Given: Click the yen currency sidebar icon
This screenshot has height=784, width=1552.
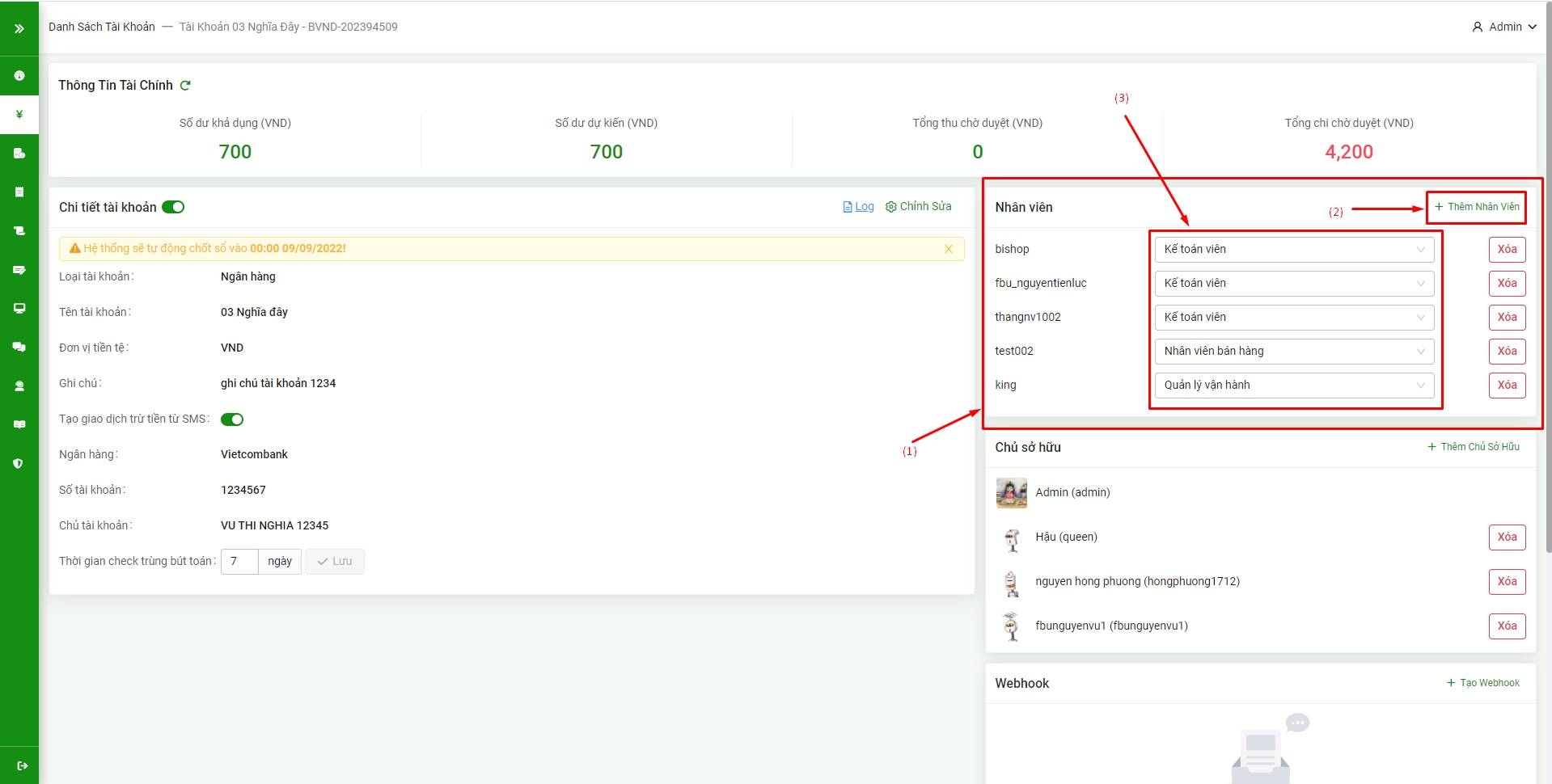Looking at the screenshot, I should pos(19,115).
